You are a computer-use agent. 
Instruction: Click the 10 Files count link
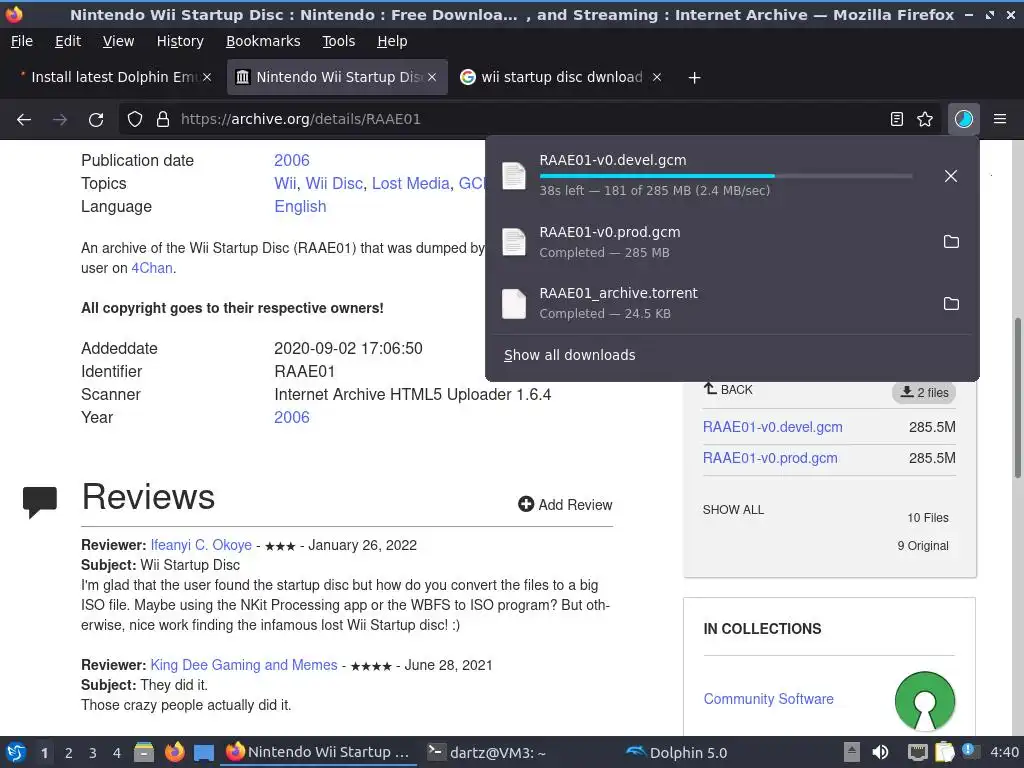[x=927, y=518]
